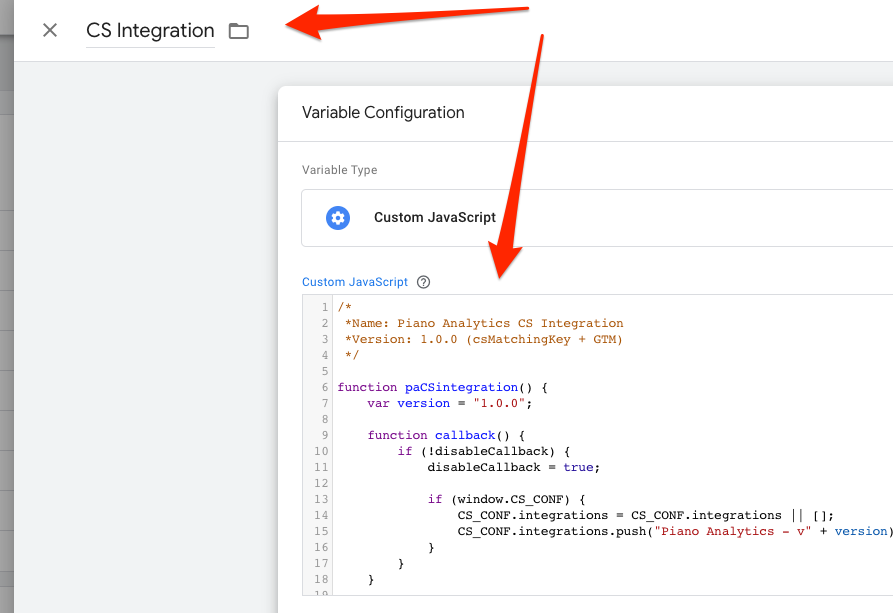Close the CS Integration variable editor
This screenshot has width=893, height=613.
tap(50, 30)
